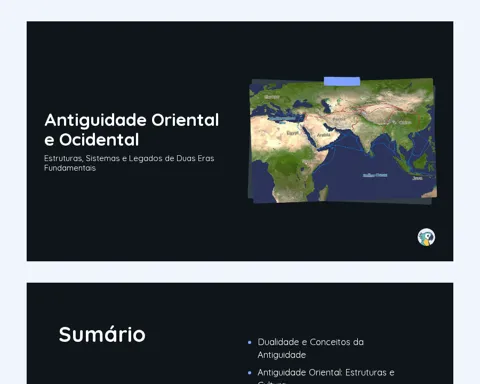
Task: Click the Mediterranean Sea label on the map
Action: coord(282,119)
